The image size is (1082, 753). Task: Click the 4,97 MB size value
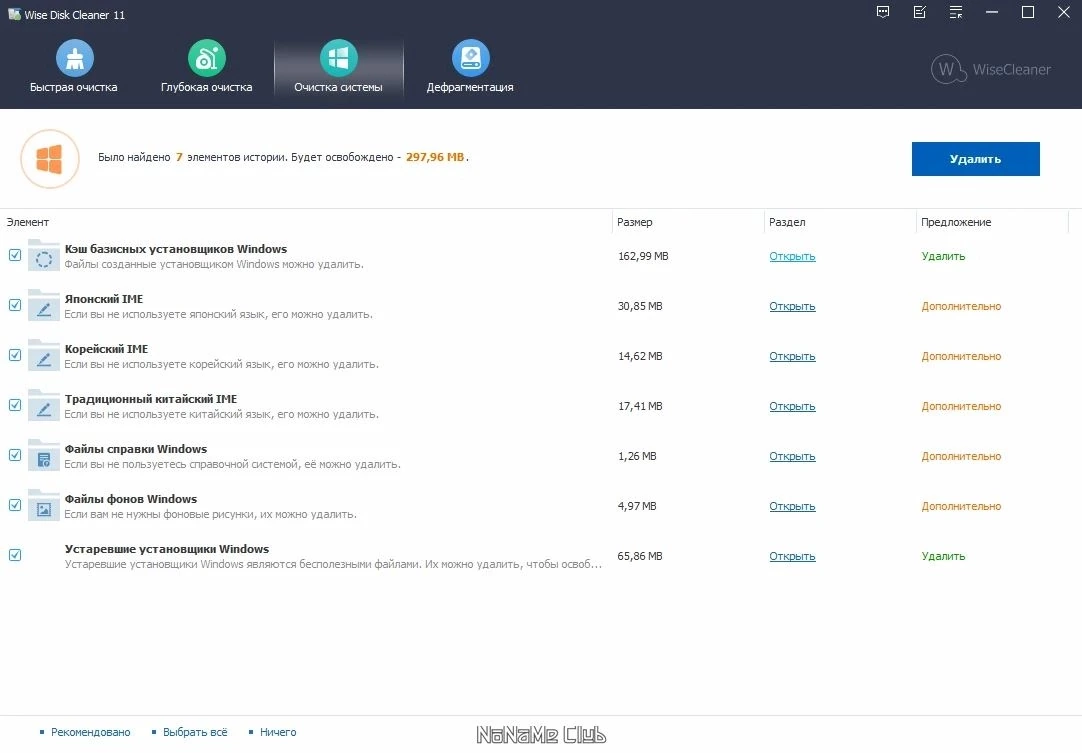637,507
